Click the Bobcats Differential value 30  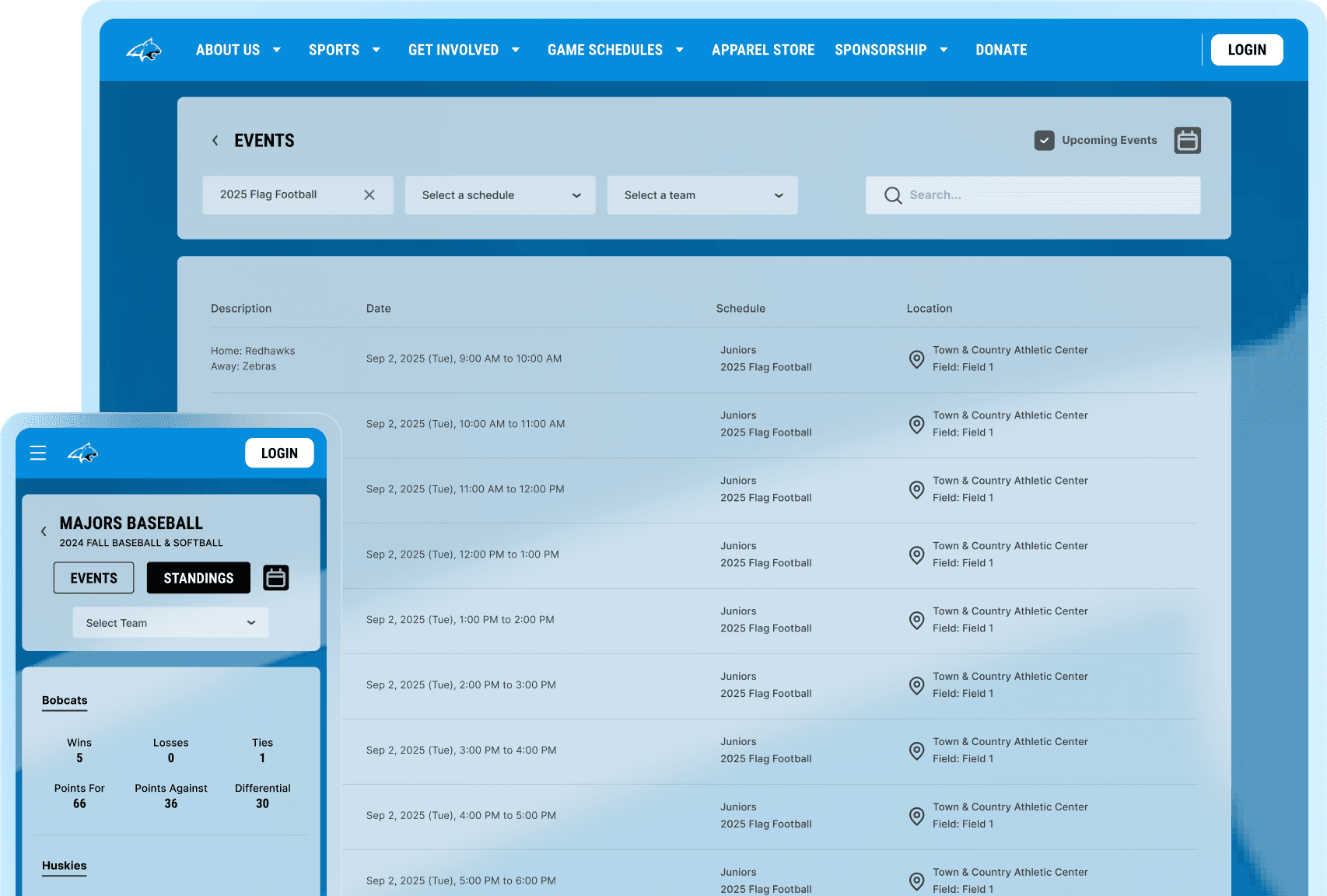click(x=263, y=804)
